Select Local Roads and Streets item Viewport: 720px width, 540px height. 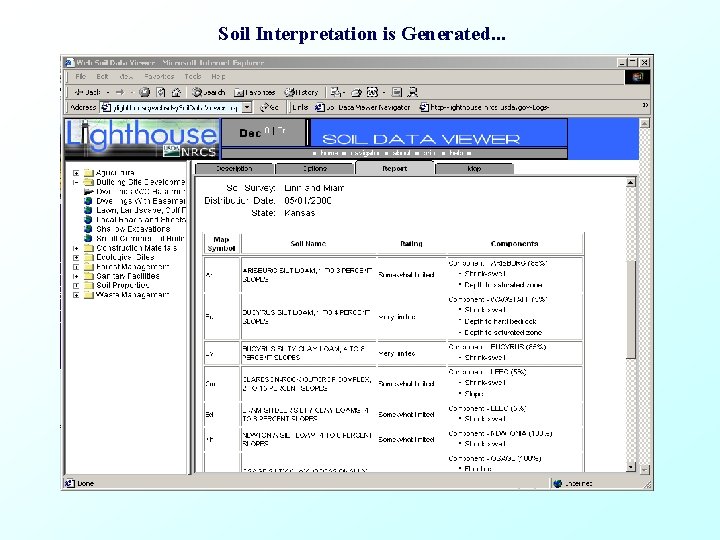tap(141, 219)
